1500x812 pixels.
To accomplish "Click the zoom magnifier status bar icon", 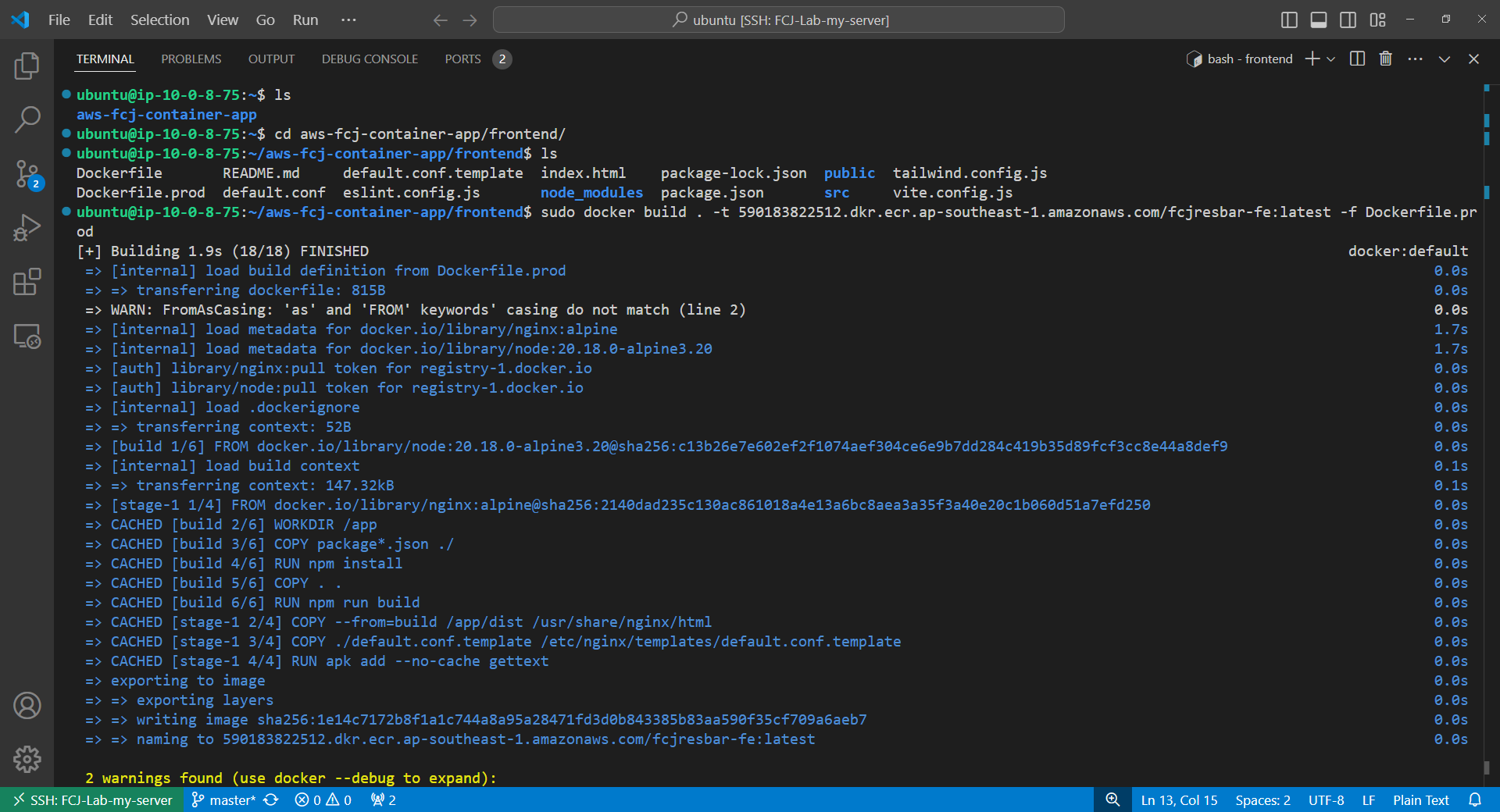I will tap(1113, 800).
